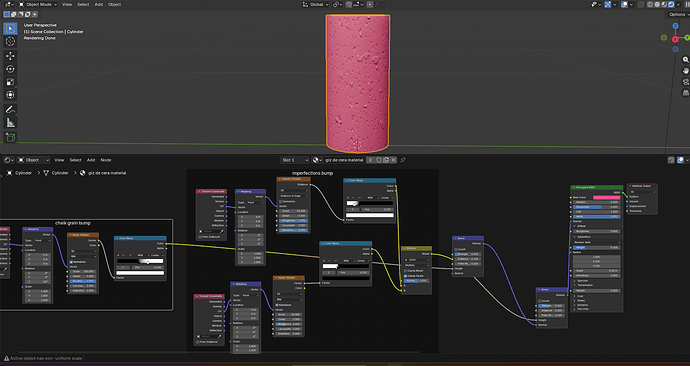The height and width of the screenshot is (366, 690).
Task: Open the pink Base Color swatch
Action: pyautogui.click(x=606, y=198)
